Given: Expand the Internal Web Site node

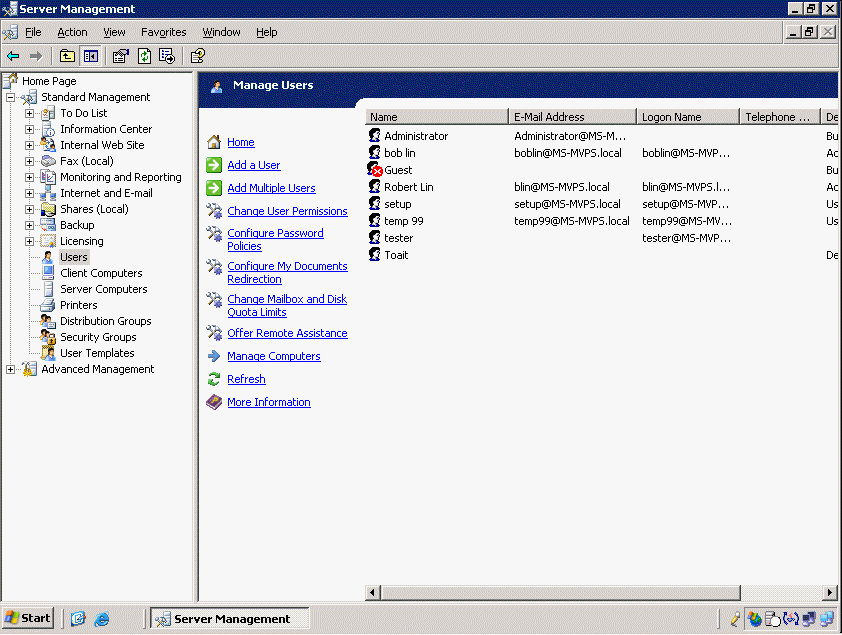Looking at the screenshot, I should click(x=30, y=145).
